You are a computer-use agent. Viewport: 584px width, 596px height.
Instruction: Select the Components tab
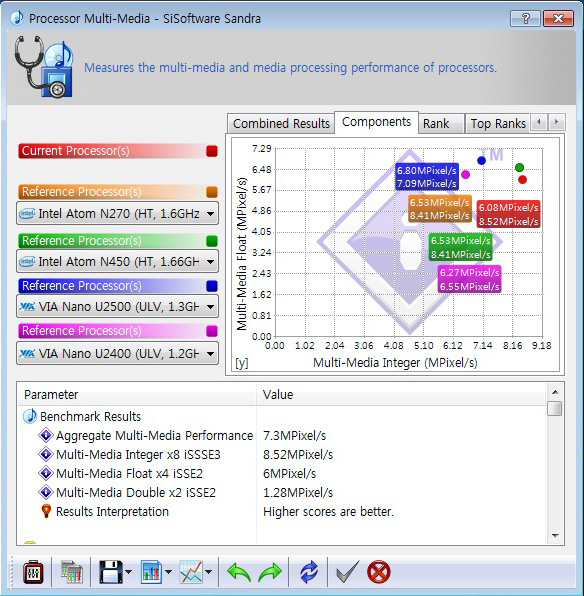(x=376, y=122)
